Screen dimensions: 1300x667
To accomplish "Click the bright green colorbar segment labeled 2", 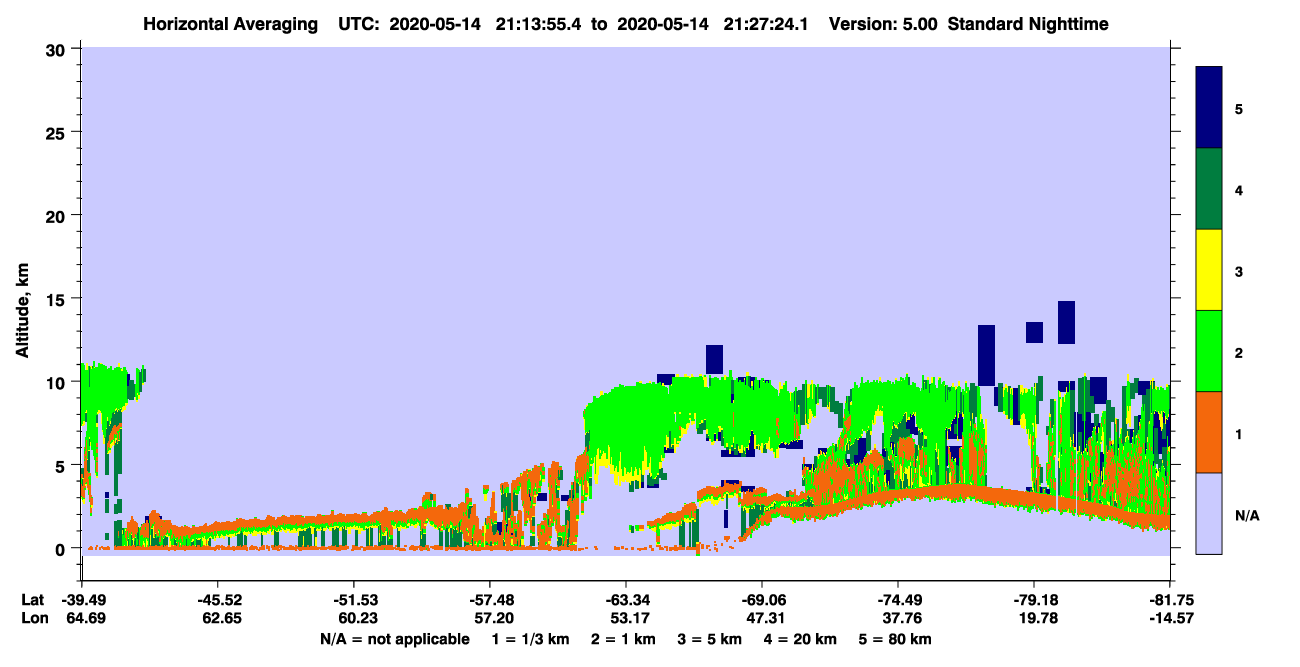I will [x=1209, y=351].
